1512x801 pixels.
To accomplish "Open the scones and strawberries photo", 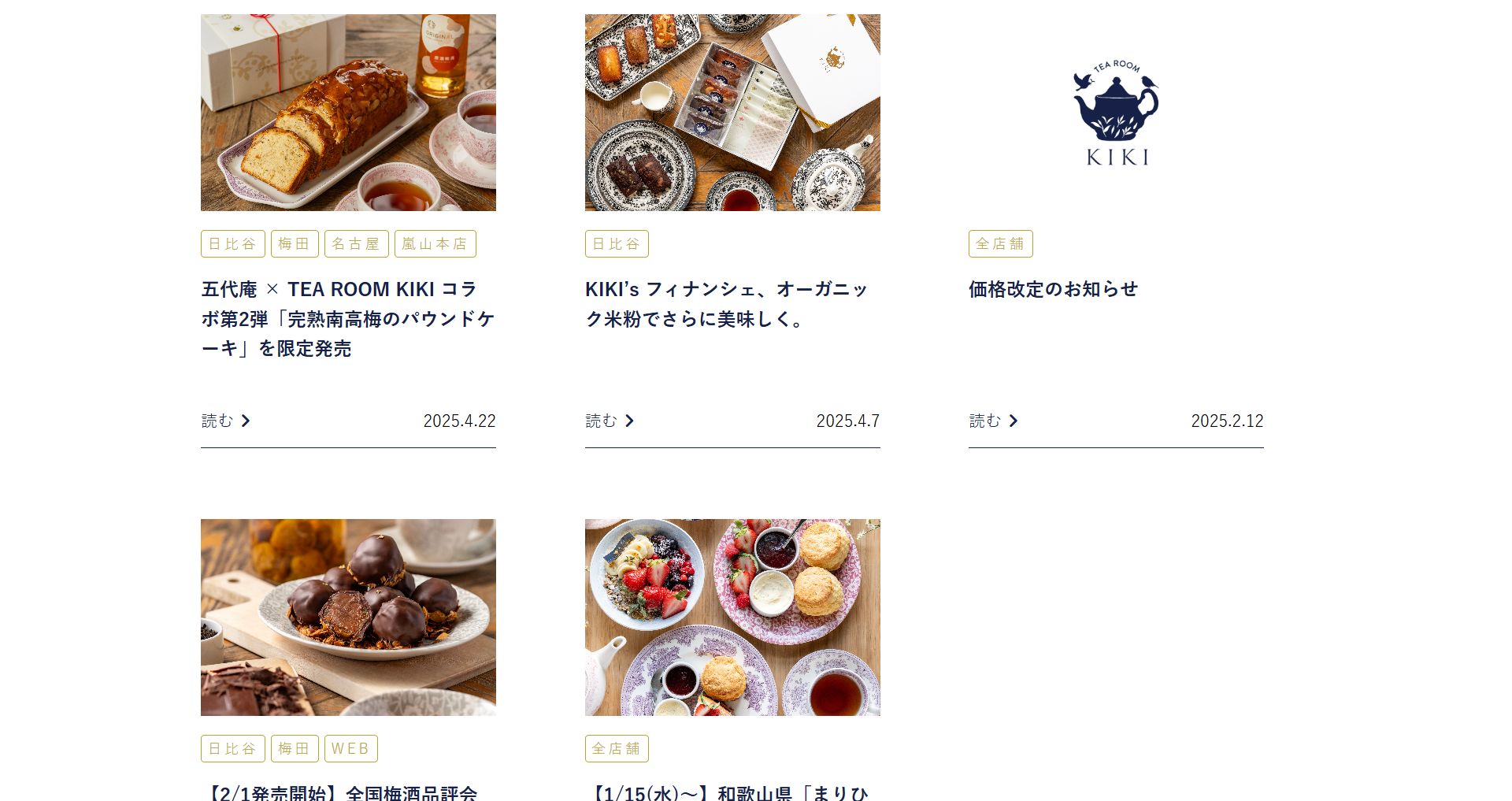I will 732,617.
